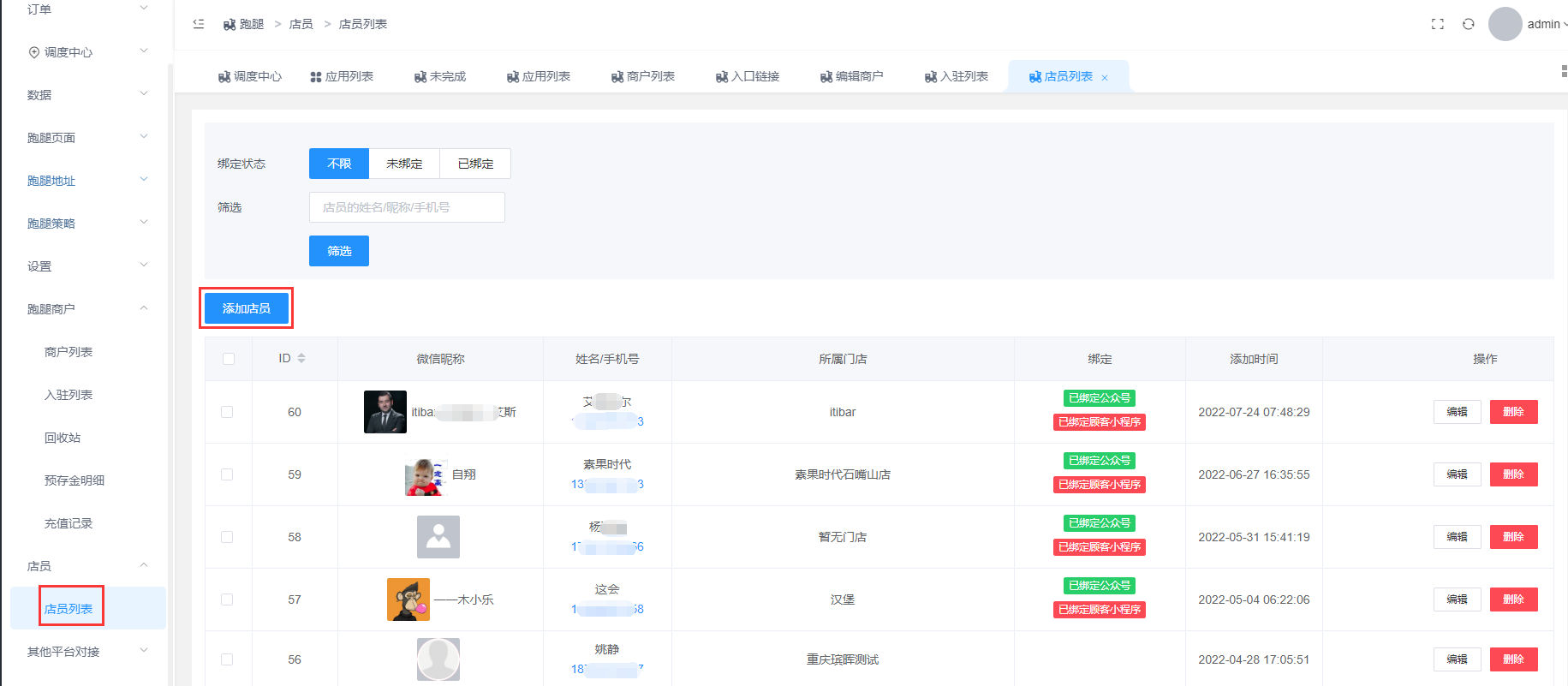1568x686 pixels.
Task: Toggle the select-all header checkbox
Action: coord(229,359)
